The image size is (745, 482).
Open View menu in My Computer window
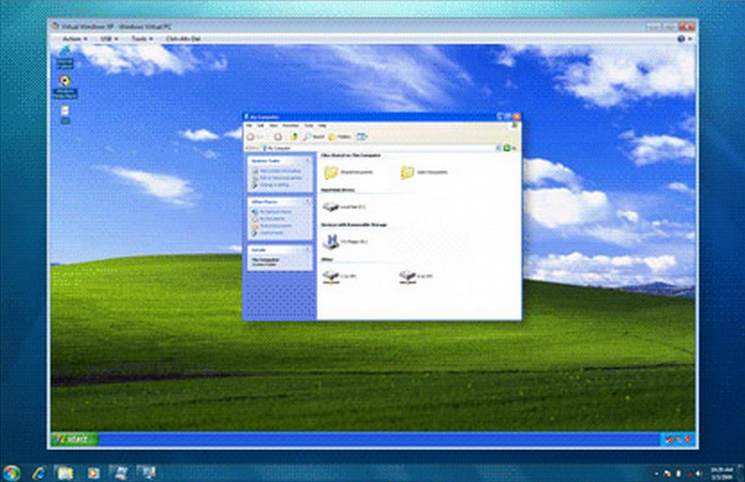tap(273, 125)
